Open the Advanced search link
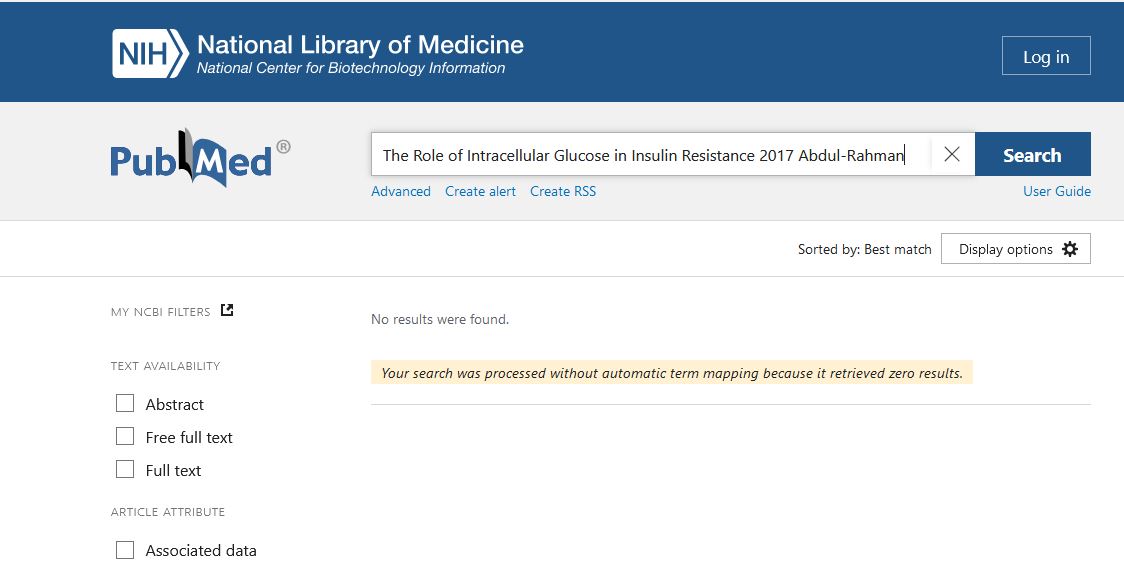The width and height of the screenshot is (1124, 576). (400, 191)
